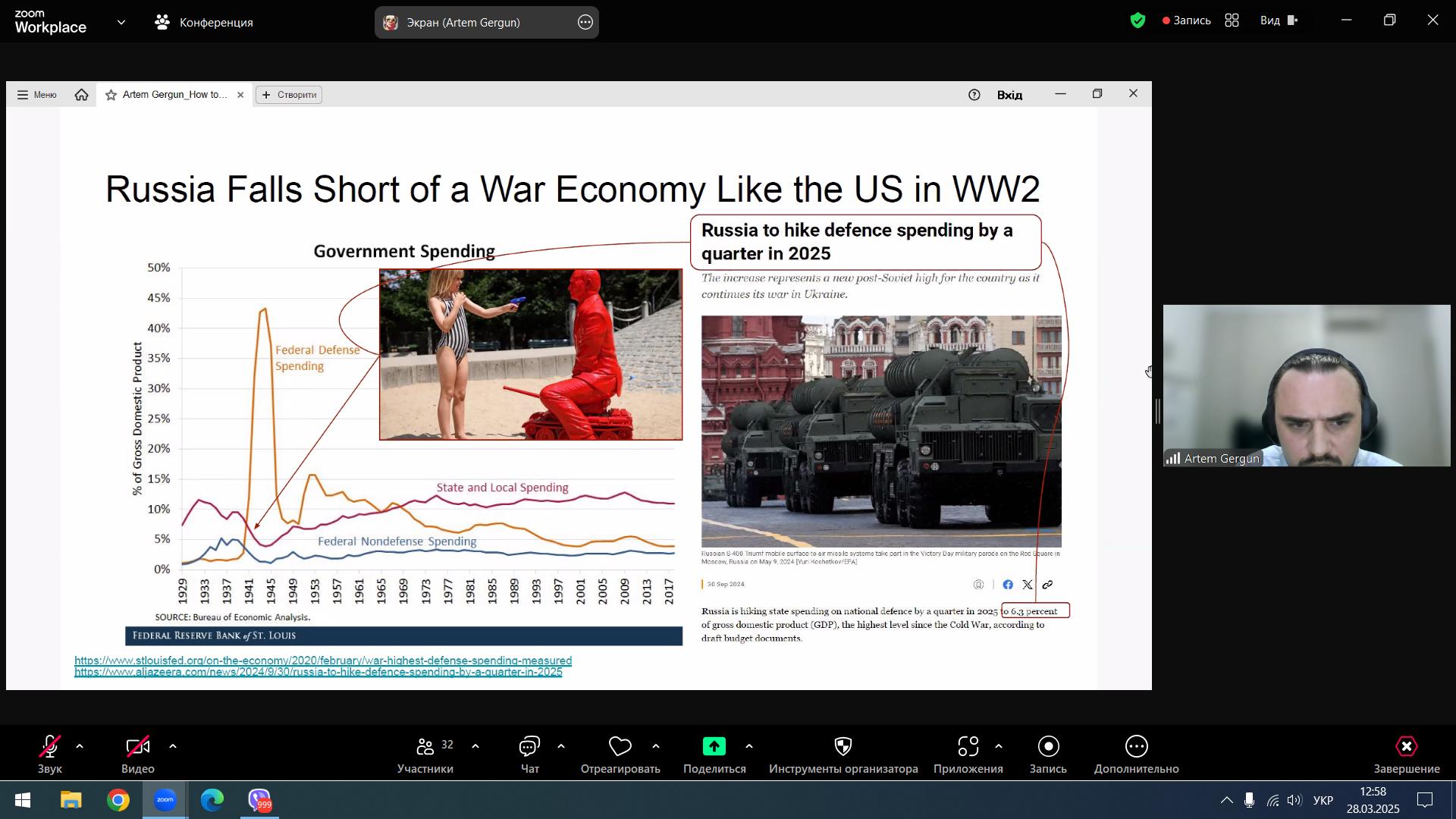1456x819 pixels.
Task: Open shared screen options ellipsis icon
Action: 585,23
